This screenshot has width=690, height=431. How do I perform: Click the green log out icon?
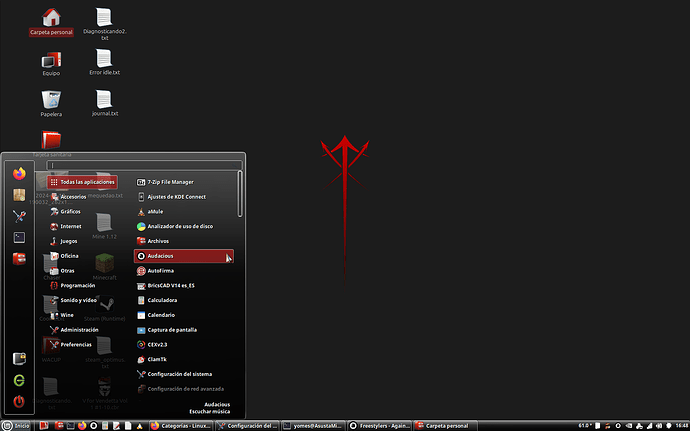click(x=19, y=380)
